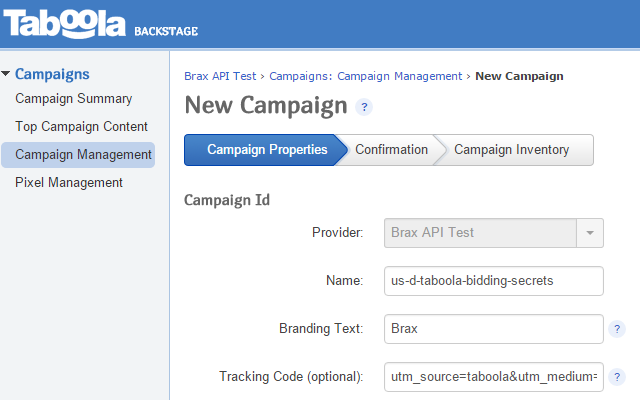Image resolution: width=640 pixels, height=400 pixels.
Task: Open help icon beside New Campaign heading
Action: click(364, 107)
